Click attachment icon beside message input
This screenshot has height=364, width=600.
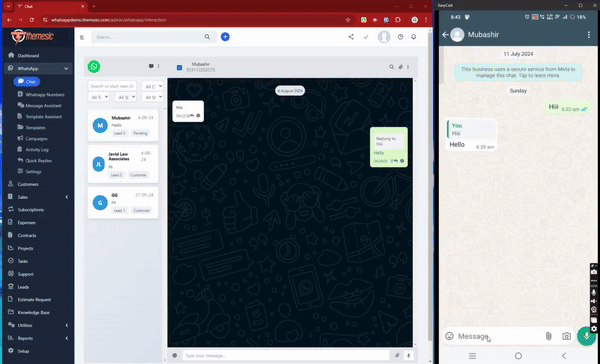397,356
